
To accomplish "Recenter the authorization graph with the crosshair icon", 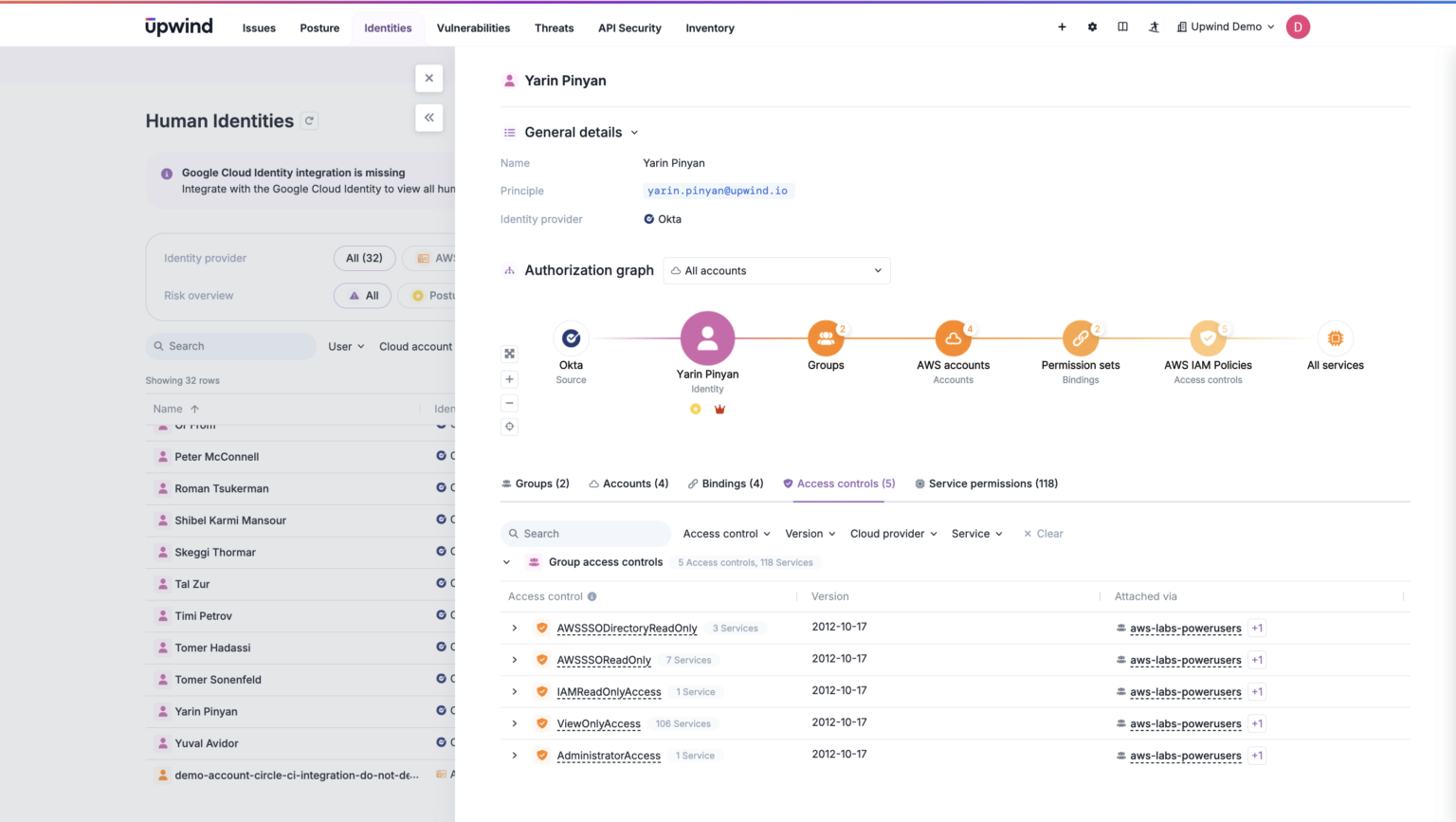I will [509, 427].
